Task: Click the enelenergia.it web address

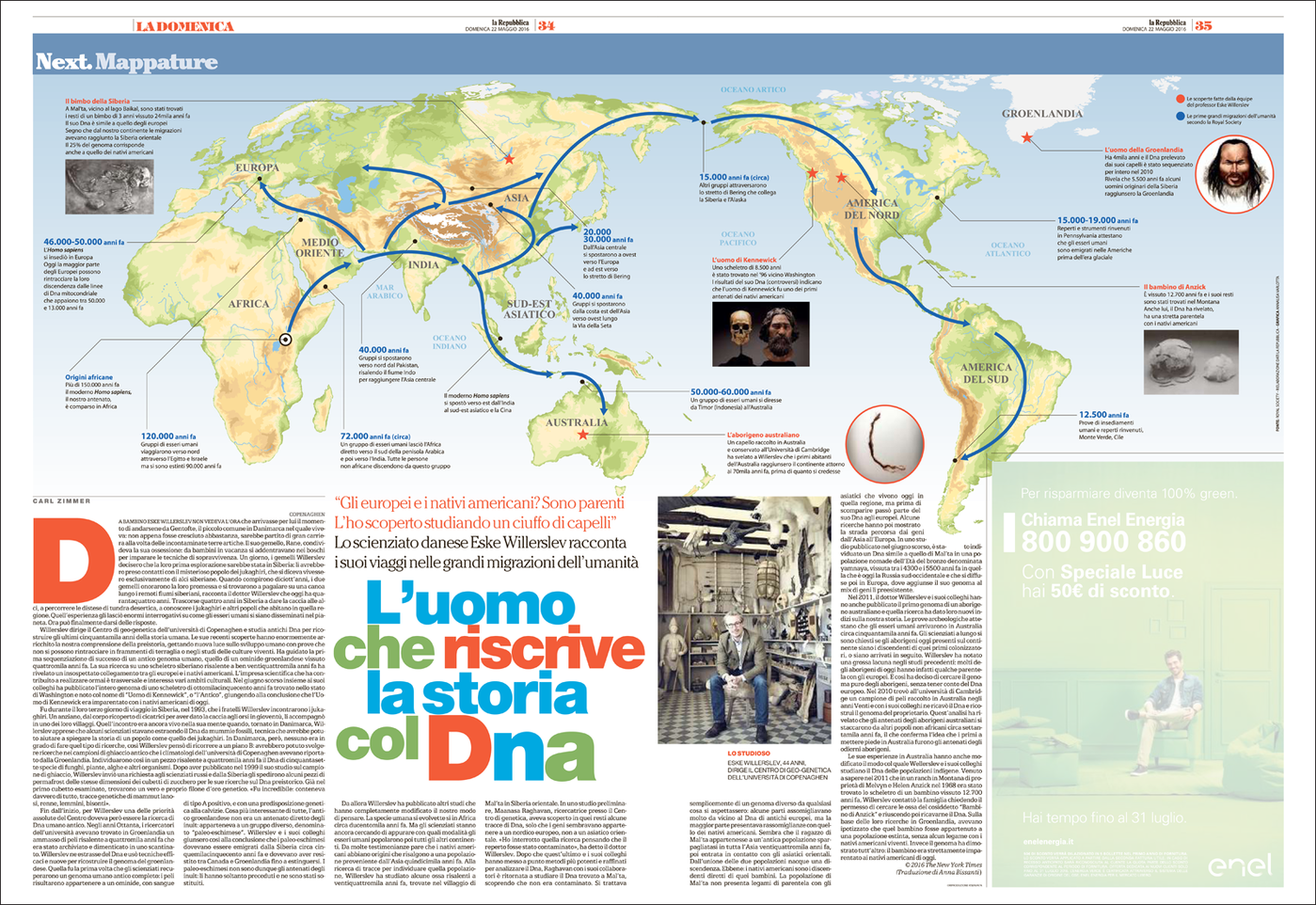Action: tap(1047, 841)
